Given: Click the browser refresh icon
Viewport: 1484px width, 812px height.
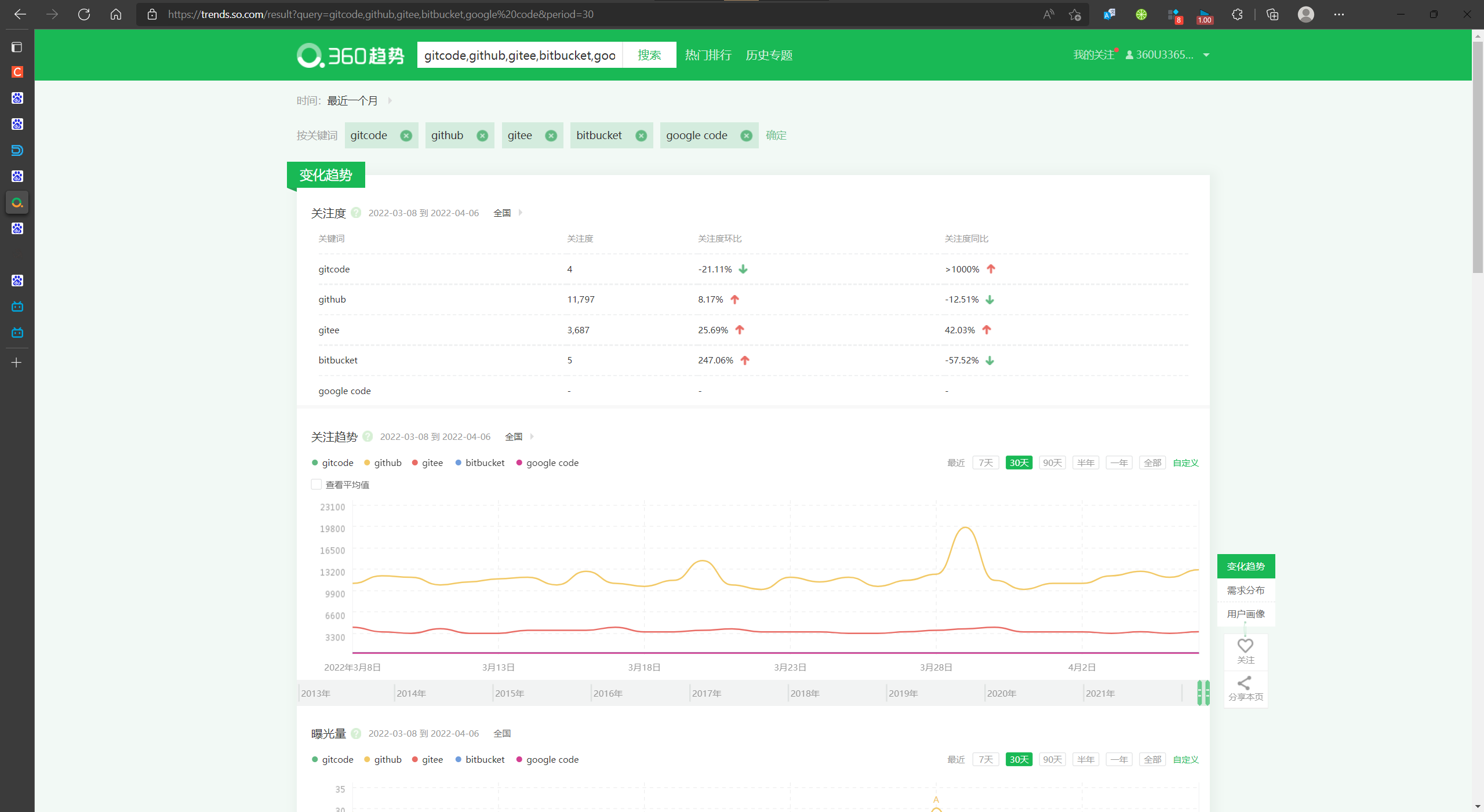Looking at the screenshot, I should [84, 14].
